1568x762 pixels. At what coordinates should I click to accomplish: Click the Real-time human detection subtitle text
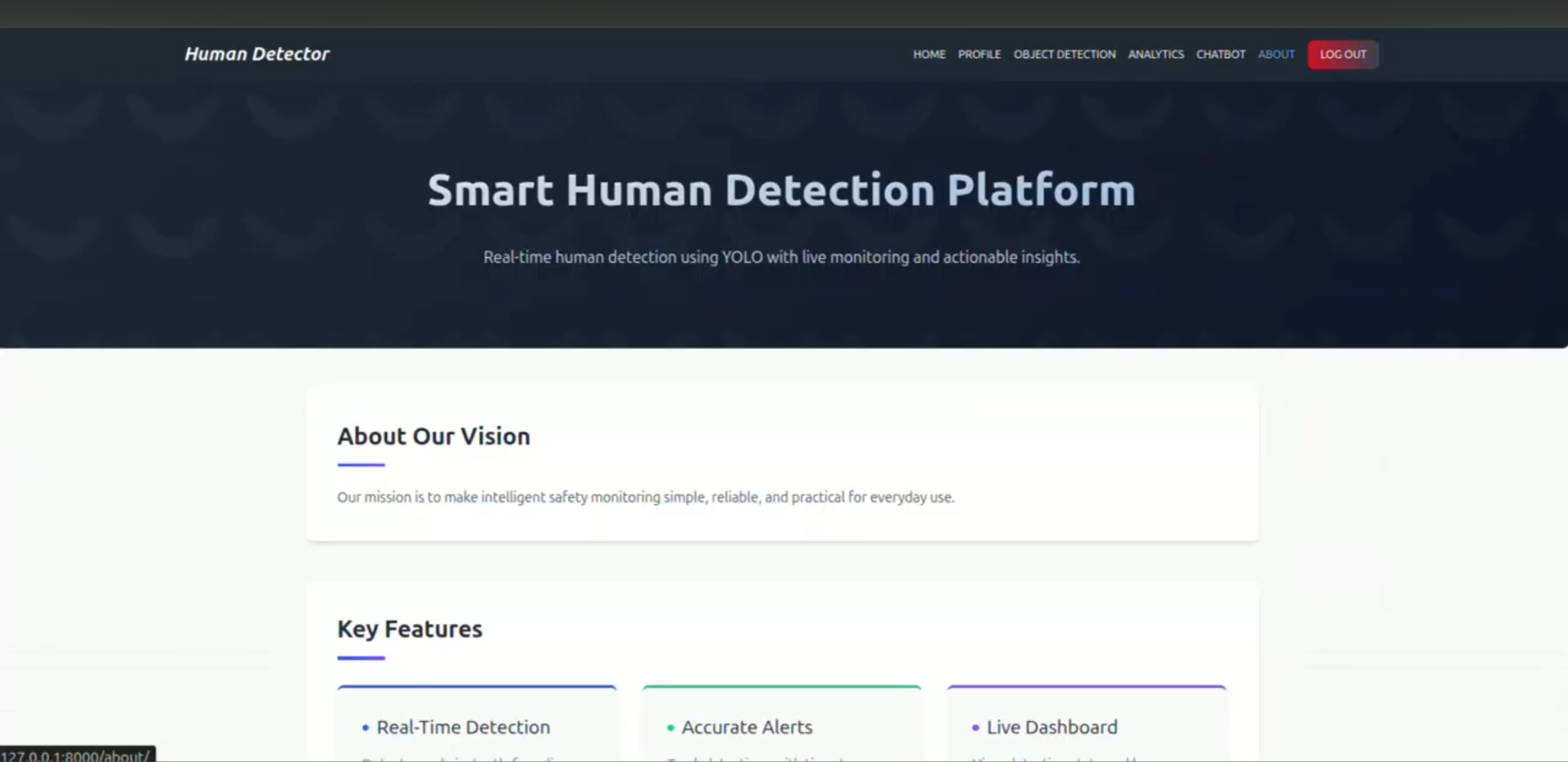782,257
